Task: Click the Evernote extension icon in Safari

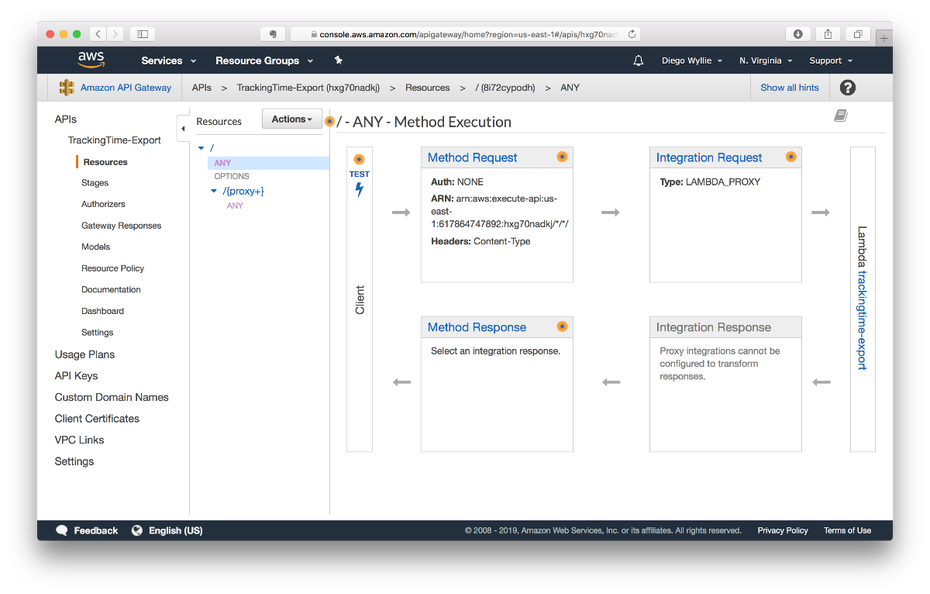Action: [x=273, y=34]
